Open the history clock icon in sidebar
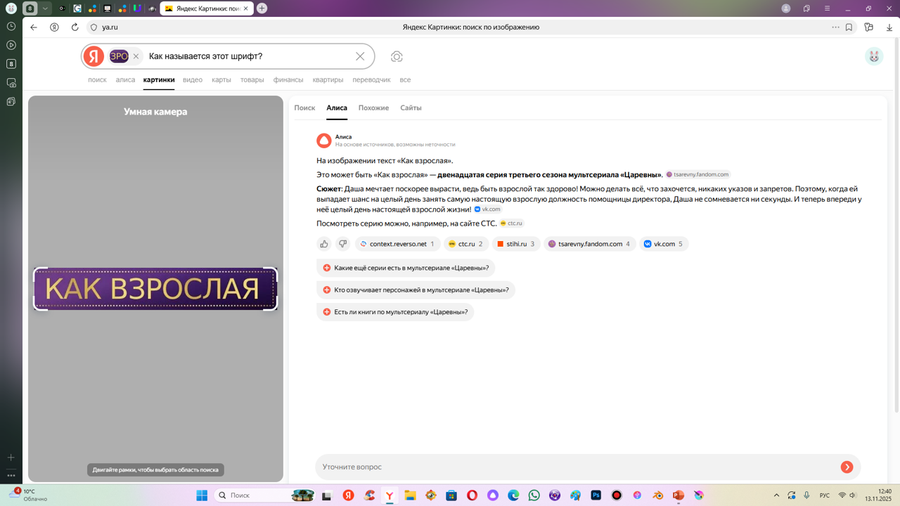Image resolution: width=900 pixels, height=506 pixels. 11,26
